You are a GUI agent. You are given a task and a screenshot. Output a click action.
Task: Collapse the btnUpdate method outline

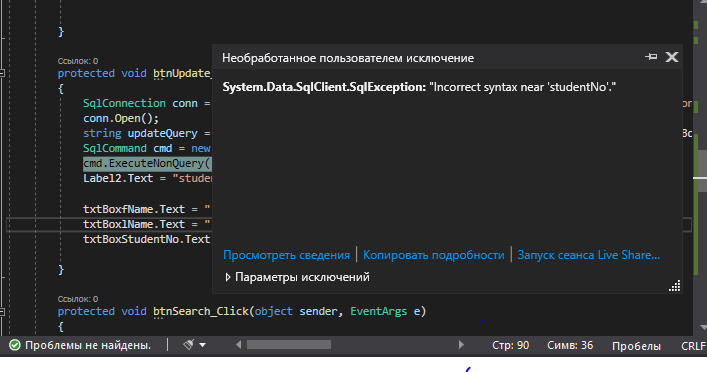click(x=2, y=73)
